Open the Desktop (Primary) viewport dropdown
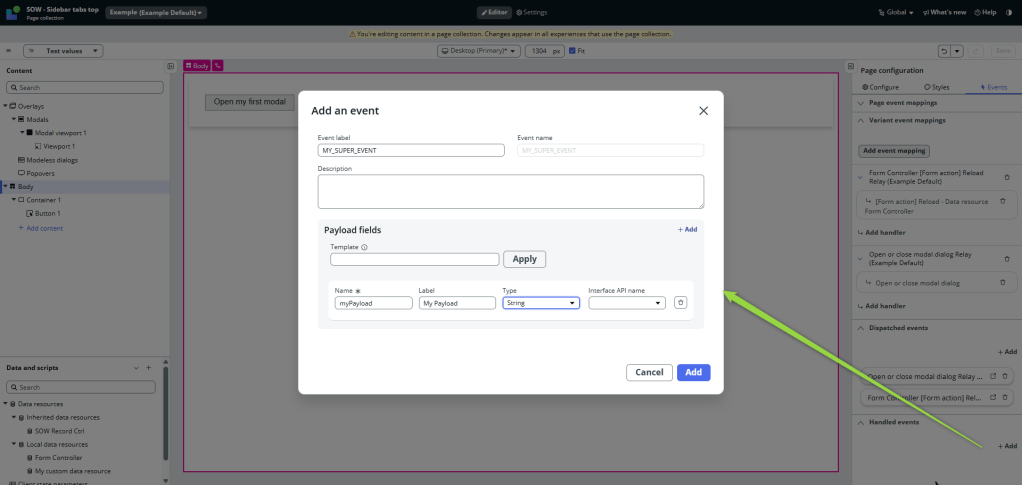1022x485 pixels. click(478, 51)
